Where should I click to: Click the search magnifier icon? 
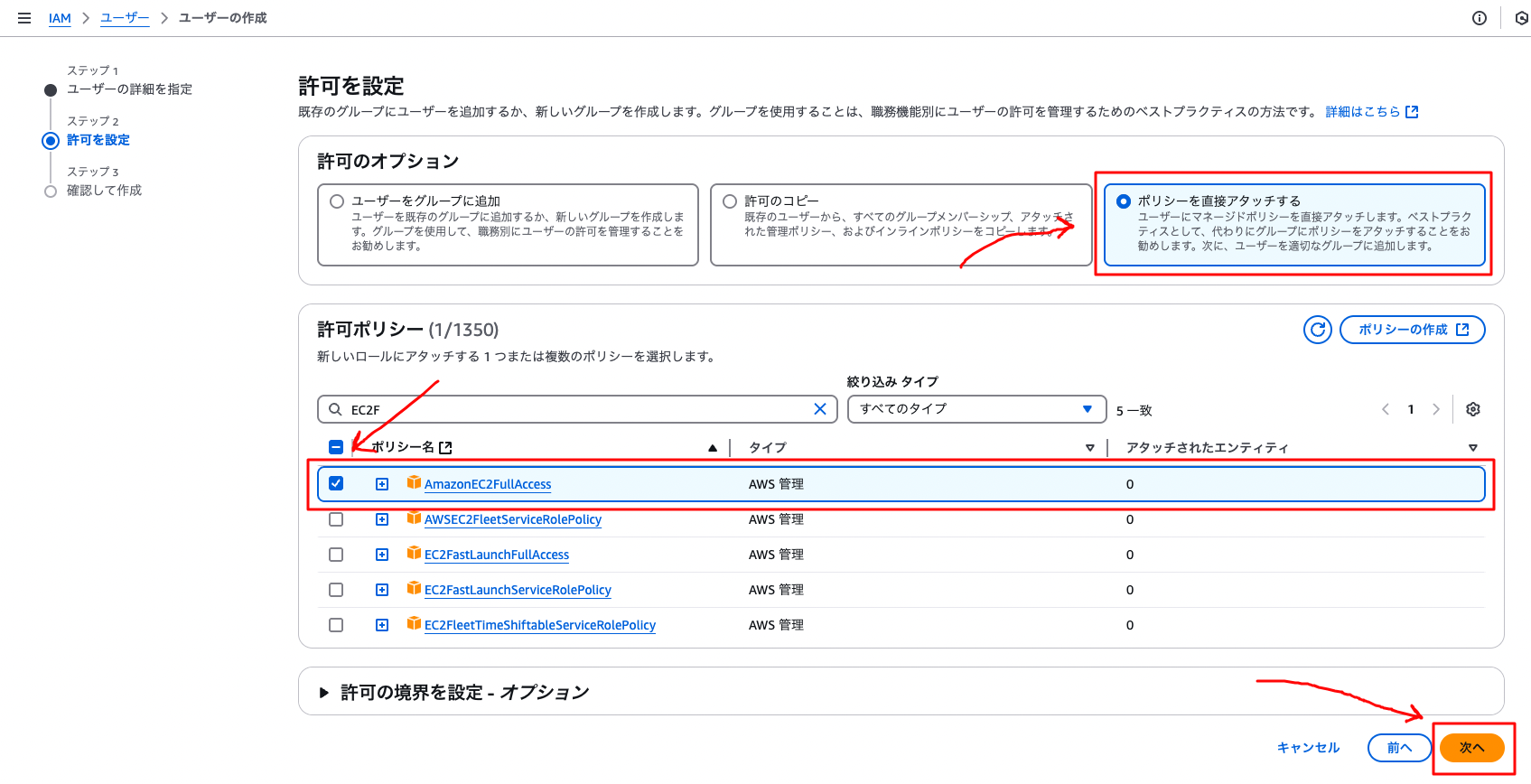click(335, 409)
